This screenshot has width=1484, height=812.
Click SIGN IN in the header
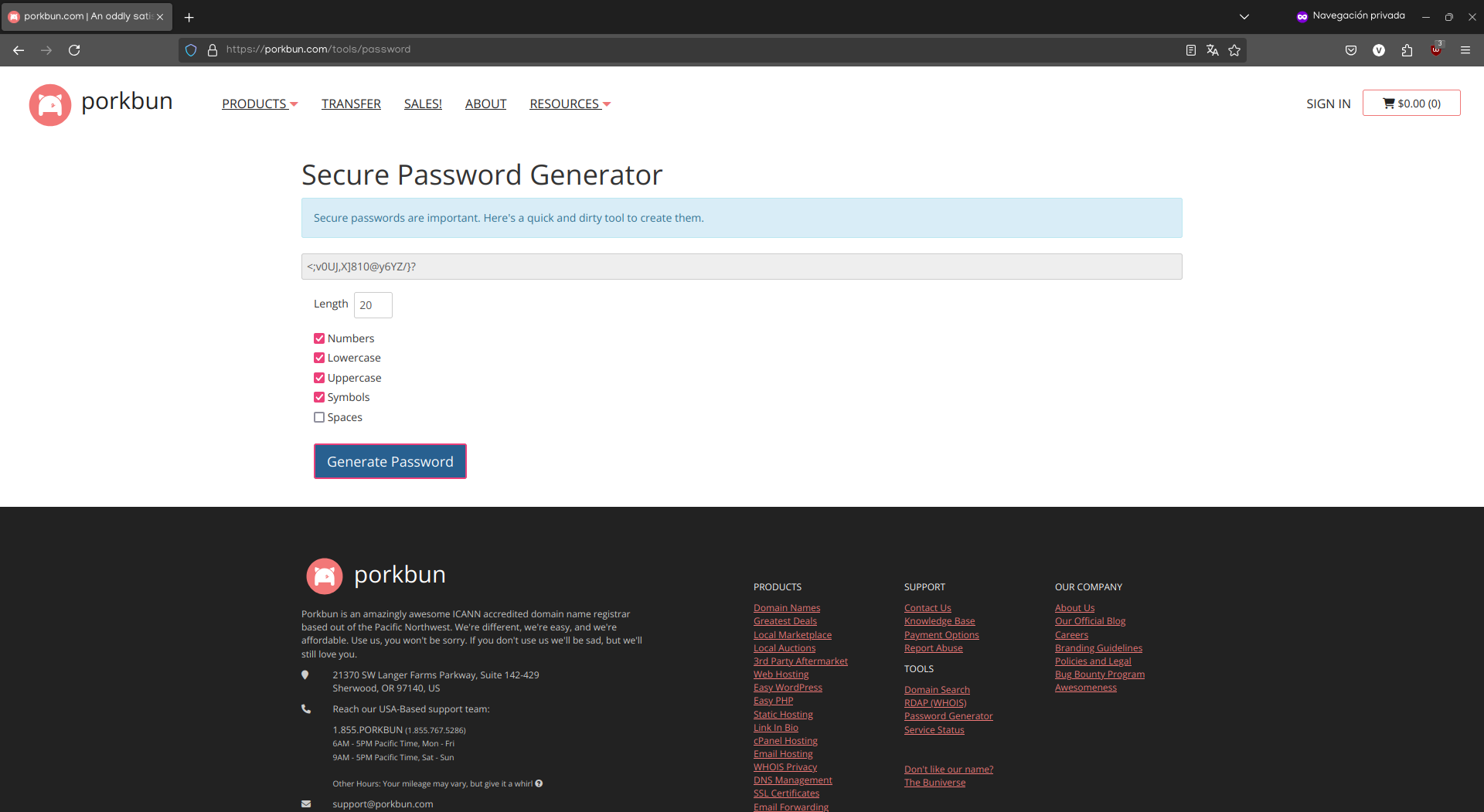1328,104
